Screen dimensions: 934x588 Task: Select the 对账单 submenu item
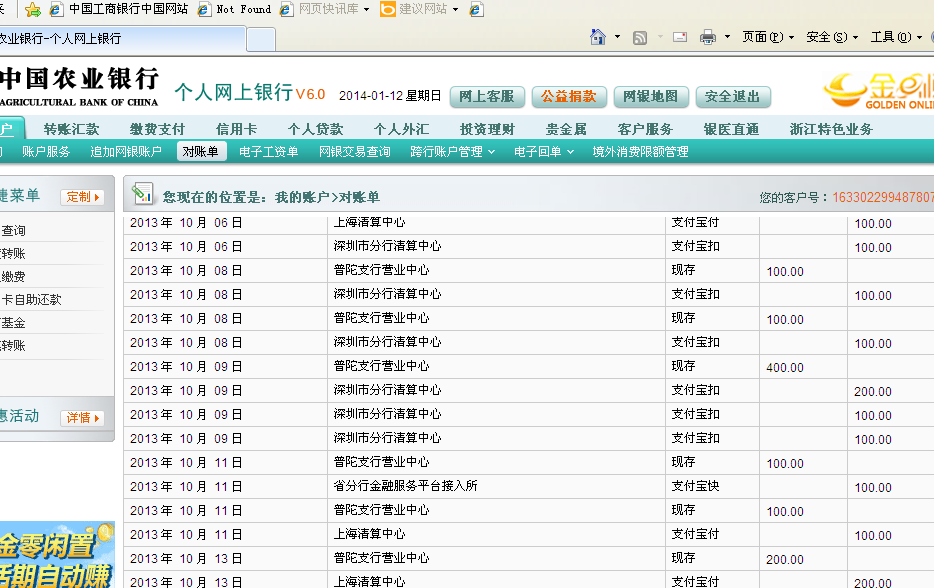tap(201, 152)
